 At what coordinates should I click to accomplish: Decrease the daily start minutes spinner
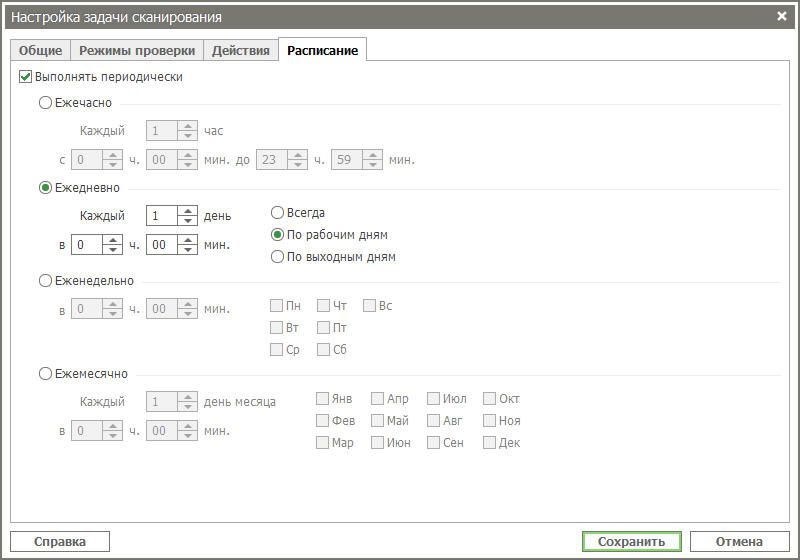[x=187, y=249]
